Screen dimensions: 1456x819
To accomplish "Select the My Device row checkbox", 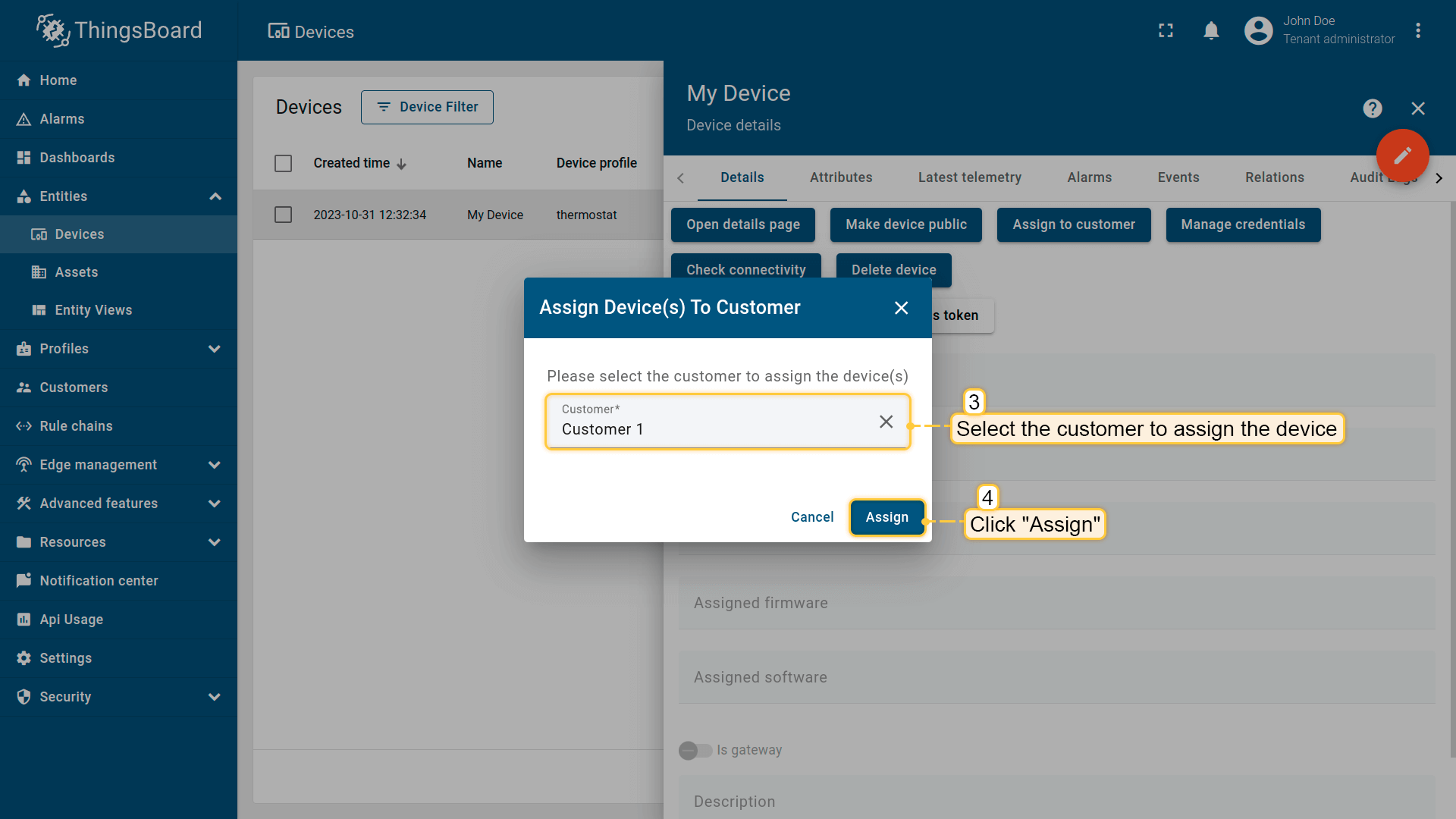I will (x=283, y=215).
